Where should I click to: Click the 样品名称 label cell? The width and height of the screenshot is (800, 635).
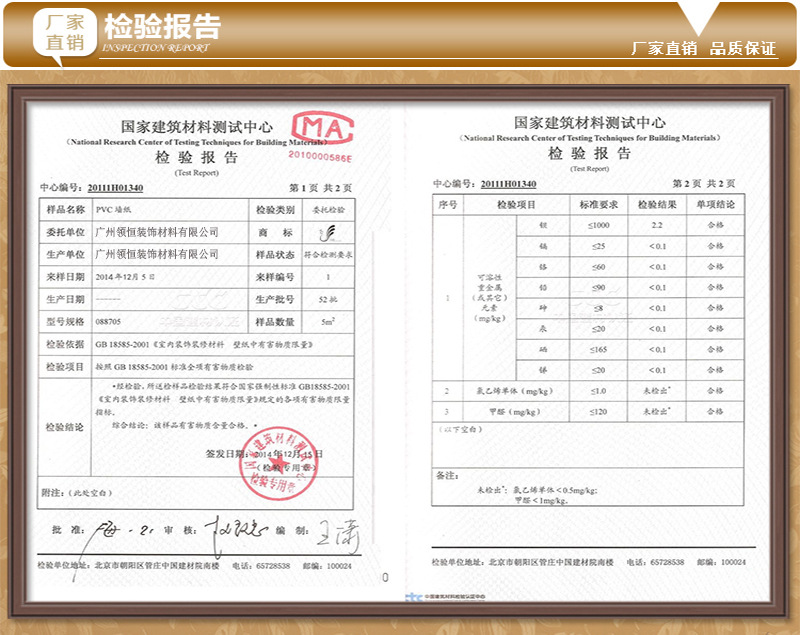65,210
